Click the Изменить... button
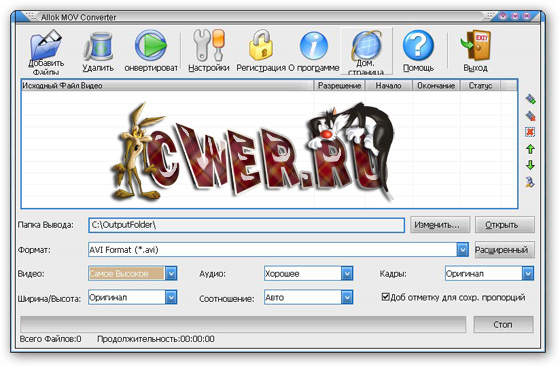Image resolution: width=560 pixels, height=367 pixels. pos(440,225)
